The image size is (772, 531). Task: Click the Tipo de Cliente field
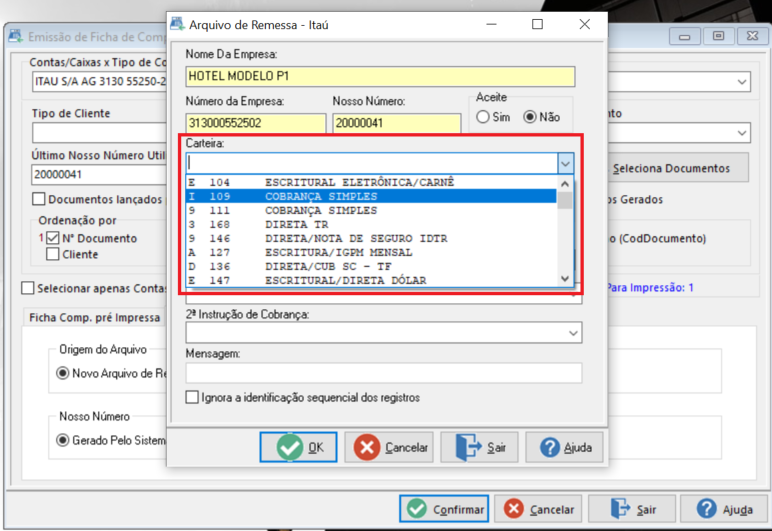click(99, 133)
